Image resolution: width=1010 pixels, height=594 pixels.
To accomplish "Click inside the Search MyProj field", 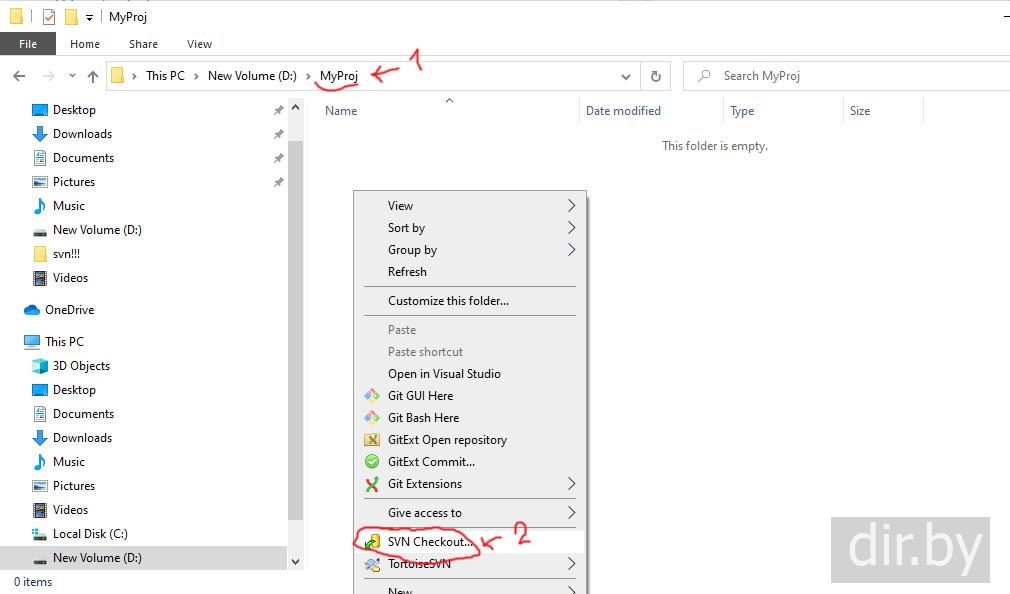I will click(x=850, y=76).
